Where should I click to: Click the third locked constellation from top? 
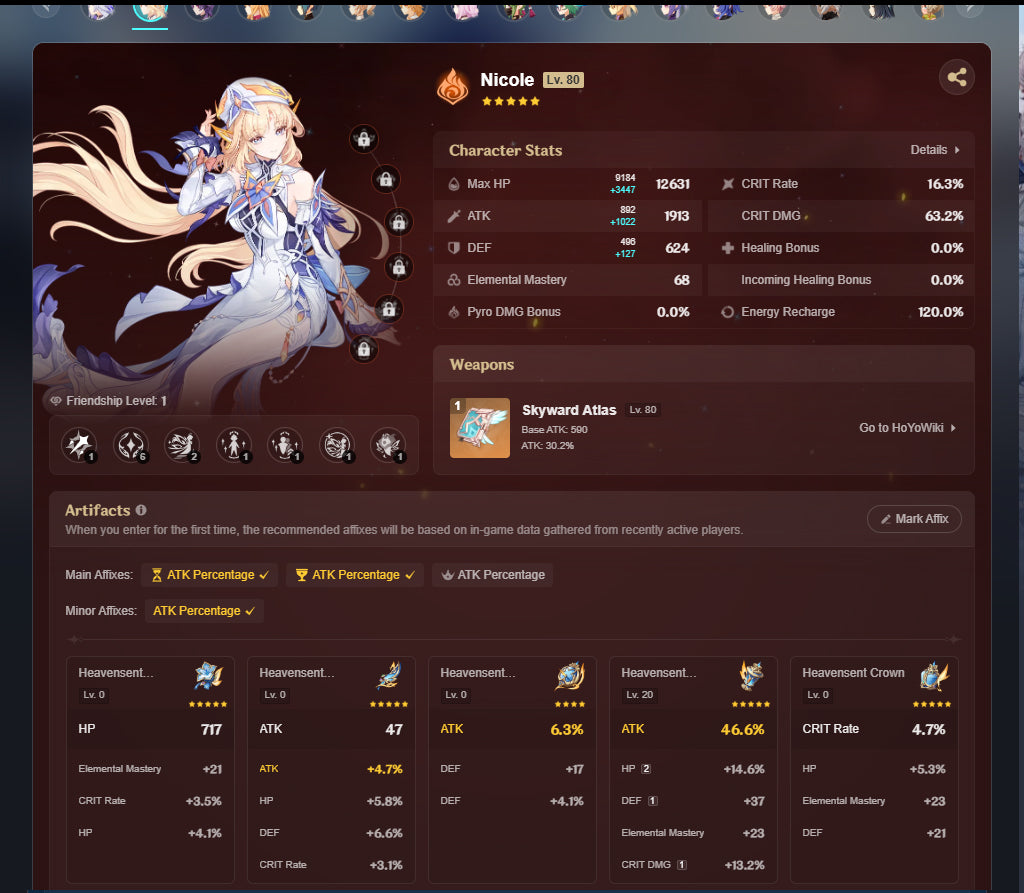pos(398,223)
